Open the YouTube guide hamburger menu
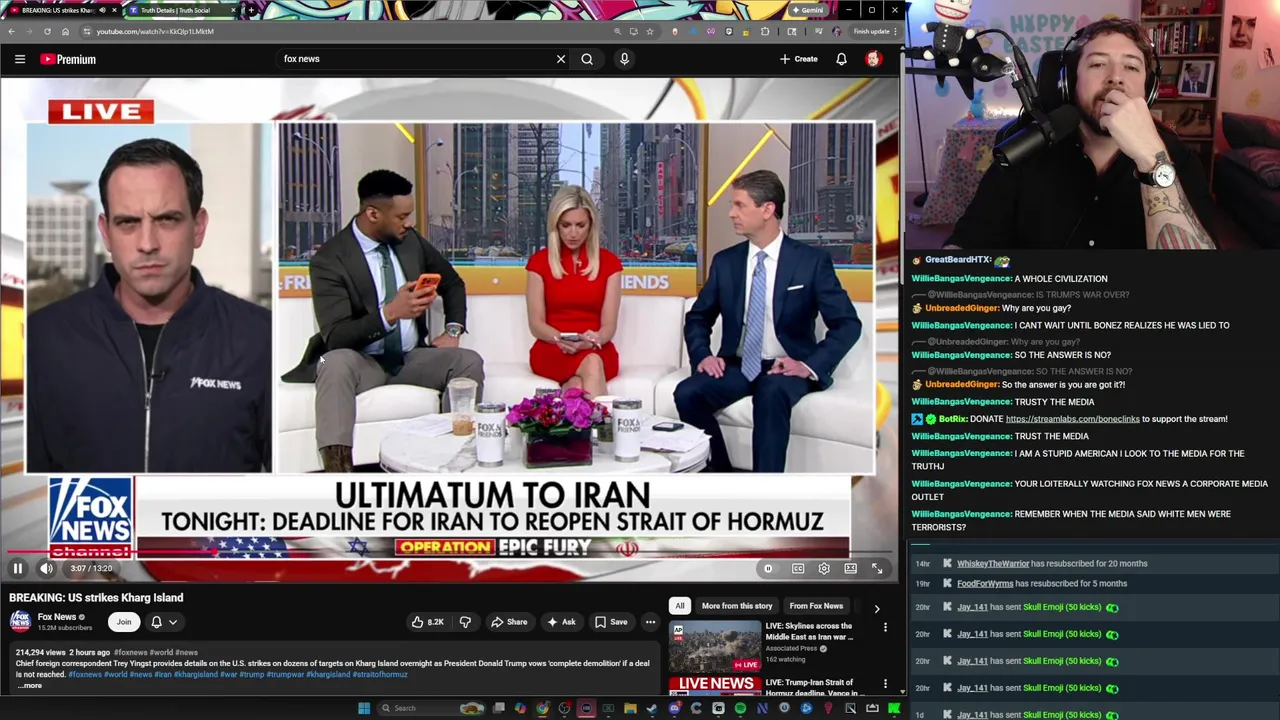 coord(19,59)
